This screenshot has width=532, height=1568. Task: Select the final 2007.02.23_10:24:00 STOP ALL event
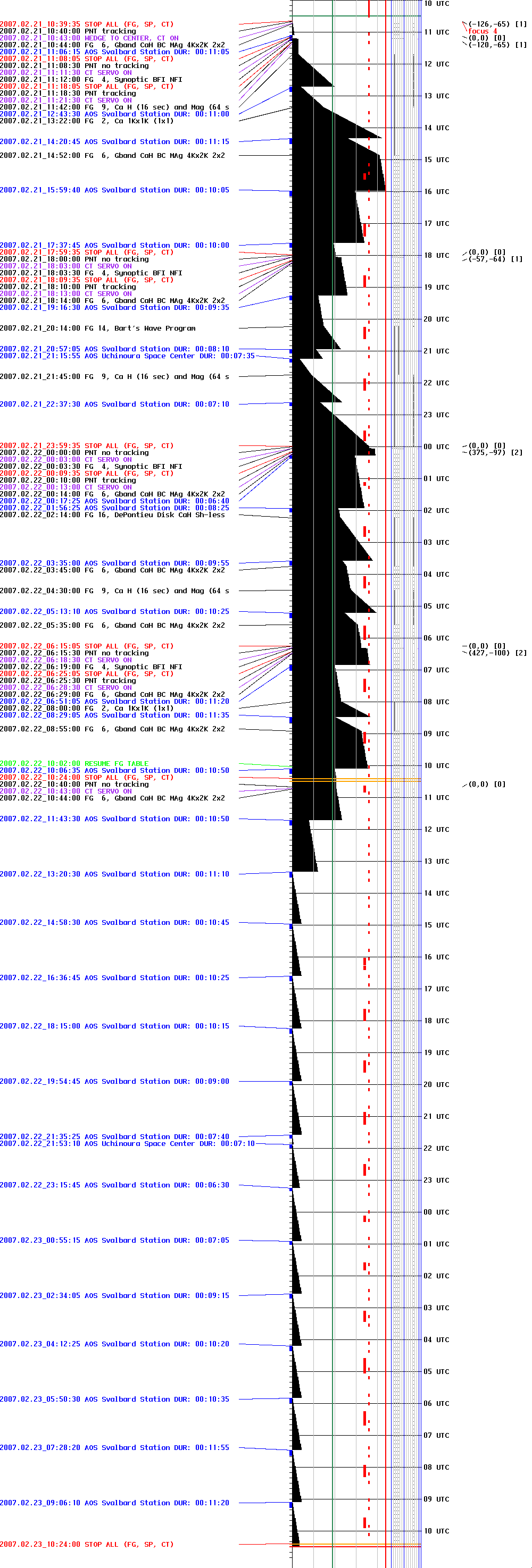[x=87, y=1544]
